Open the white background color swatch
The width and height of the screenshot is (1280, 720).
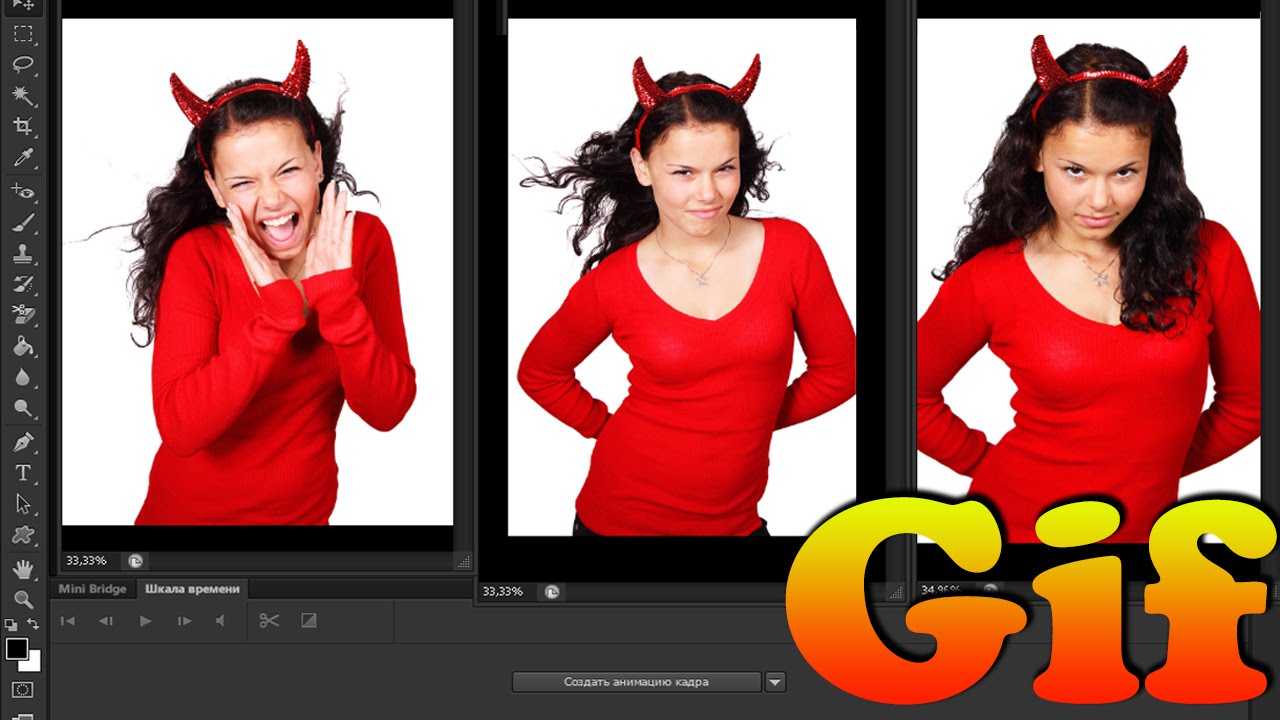(32, 662)
